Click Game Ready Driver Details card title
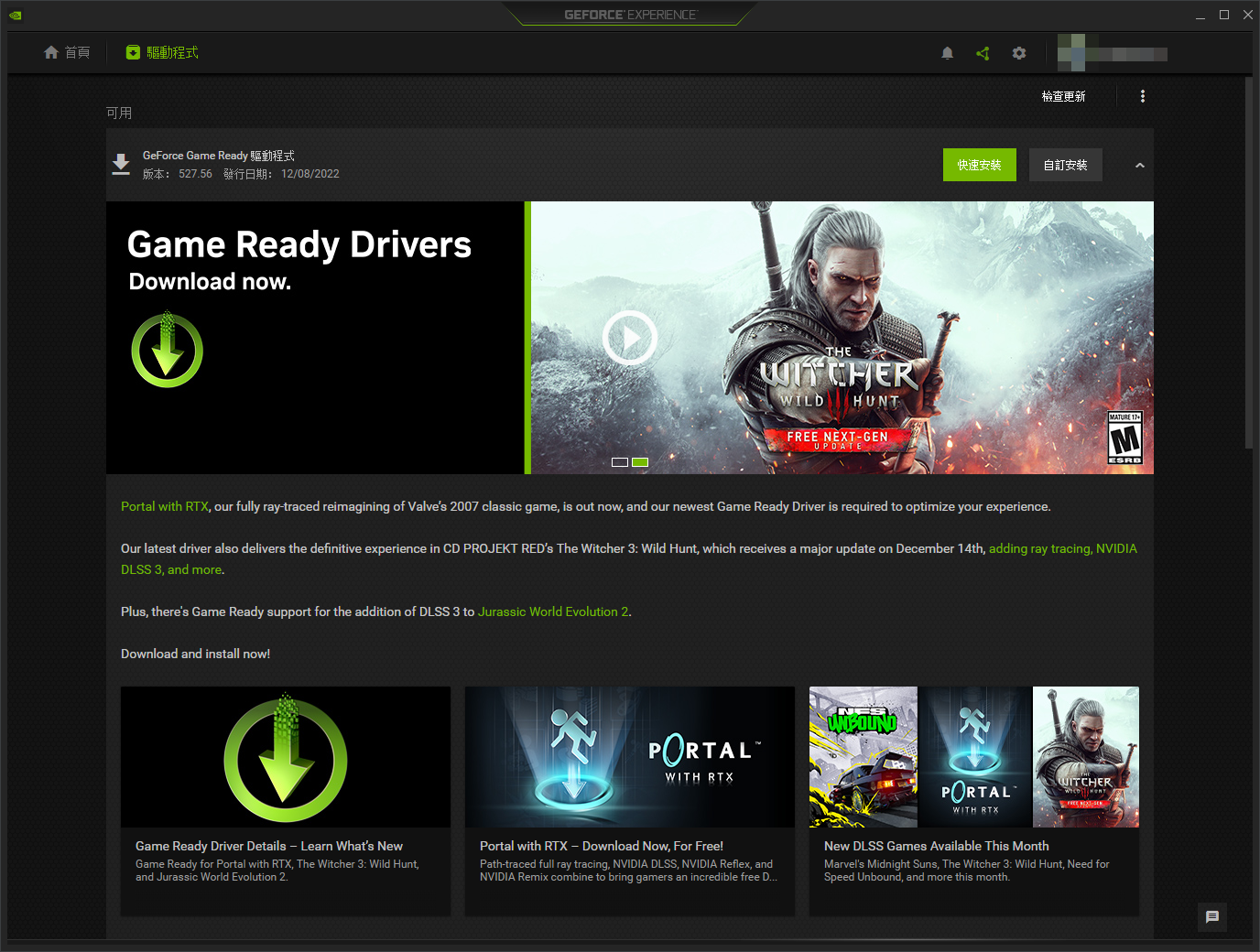Image resolution: width=1260 pixels, height=952 pixels. coord(269,846)
